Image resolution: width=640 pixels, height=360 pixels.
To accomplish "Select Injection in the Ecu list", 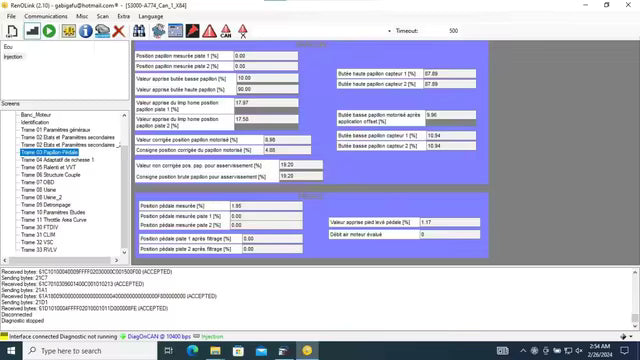I will (13, 57).
